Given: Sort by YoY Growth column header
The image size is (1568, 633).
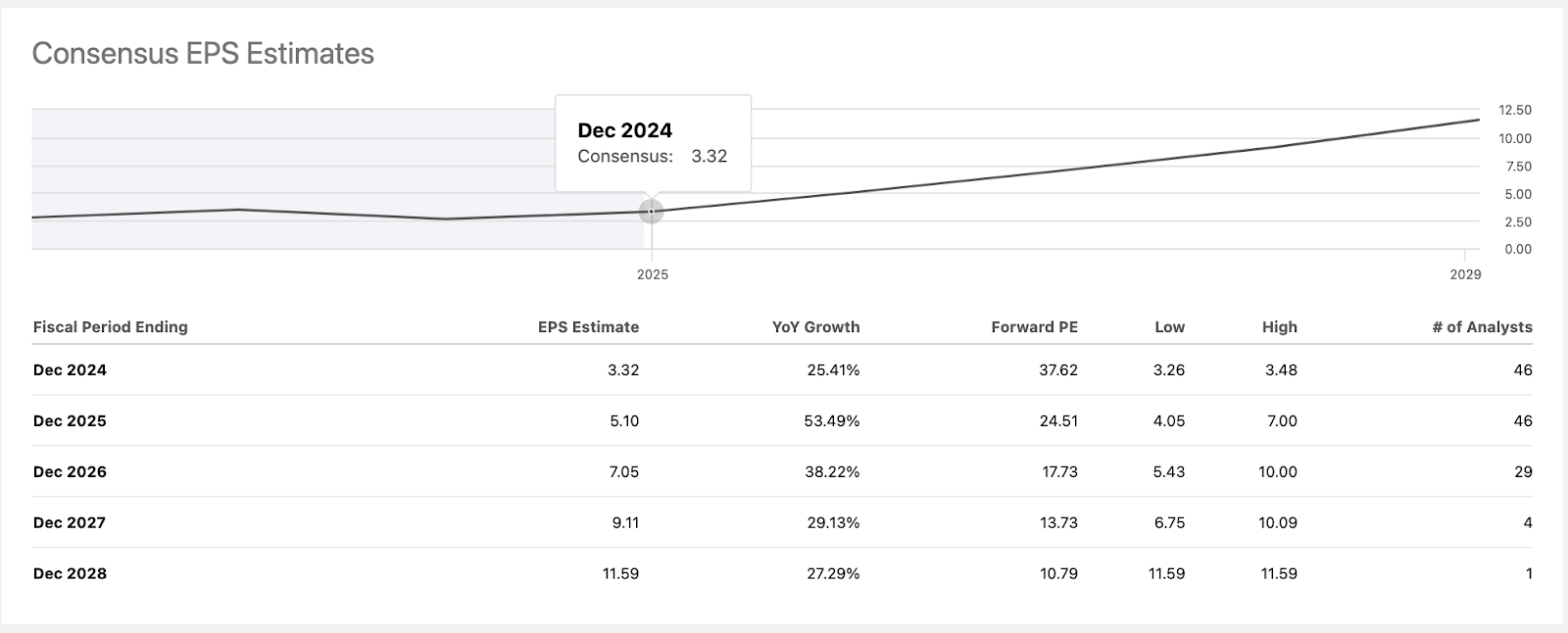Looking at the screenshot, I should click(815, 327).
